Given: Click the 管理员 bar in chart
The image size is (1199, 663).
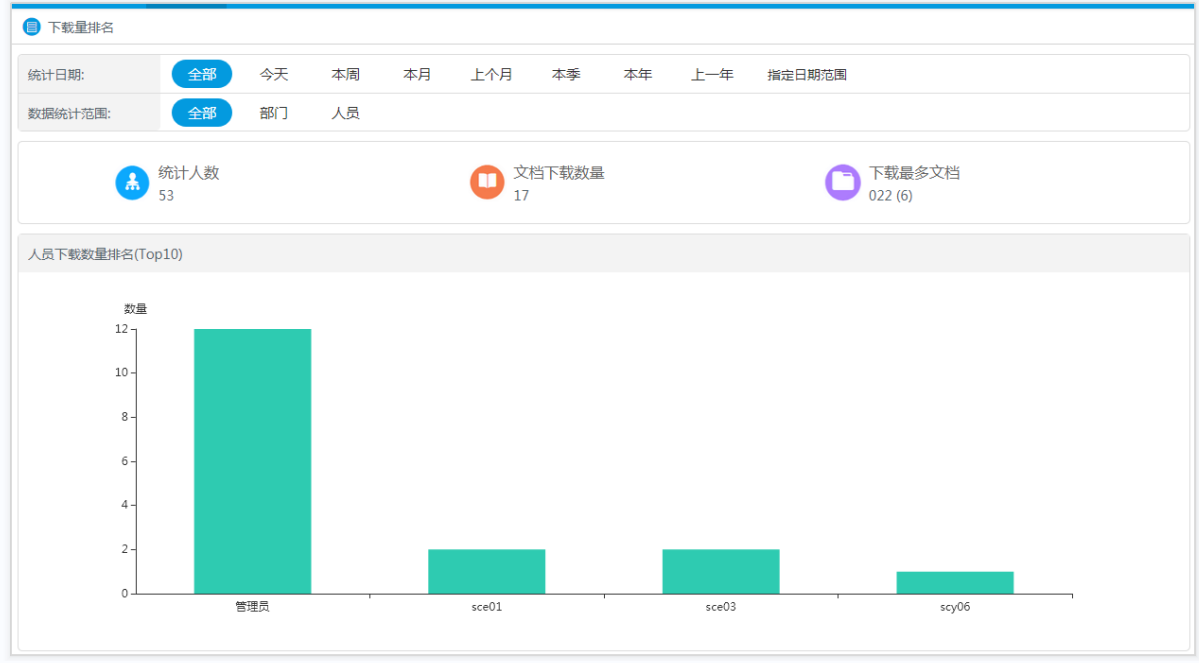Looking at the screenshot, I should click(x=252, y=460).
